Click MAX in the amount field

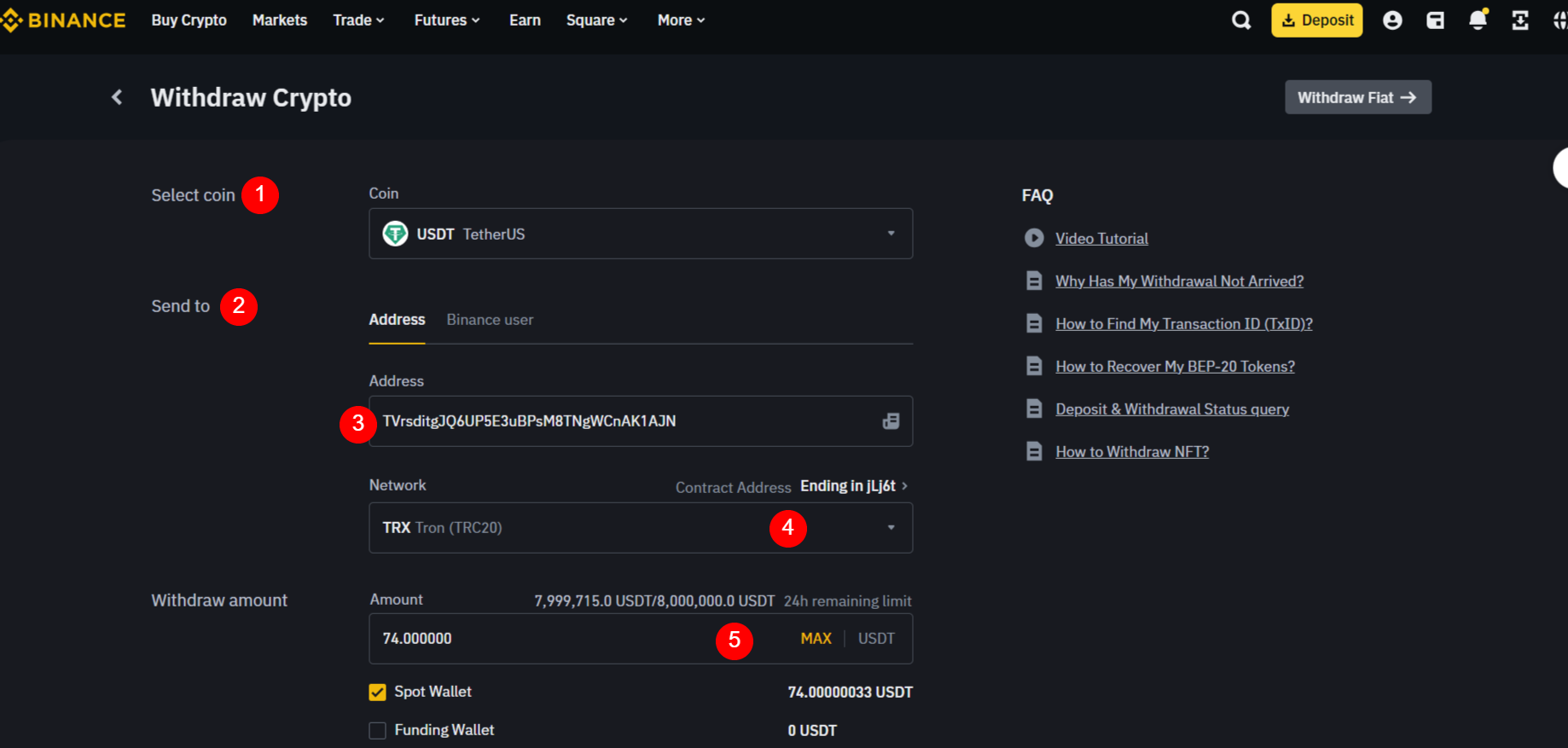[x=816, y=638]
